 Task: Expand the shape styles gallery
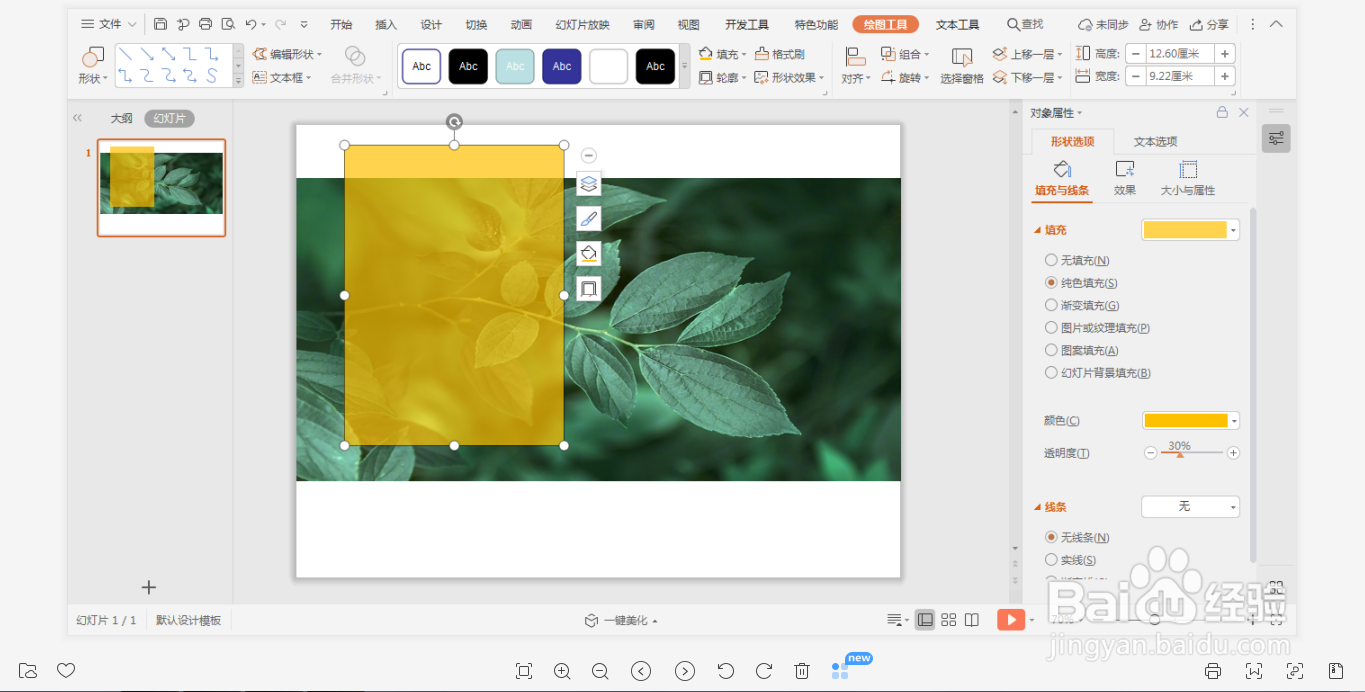point(685,66)
